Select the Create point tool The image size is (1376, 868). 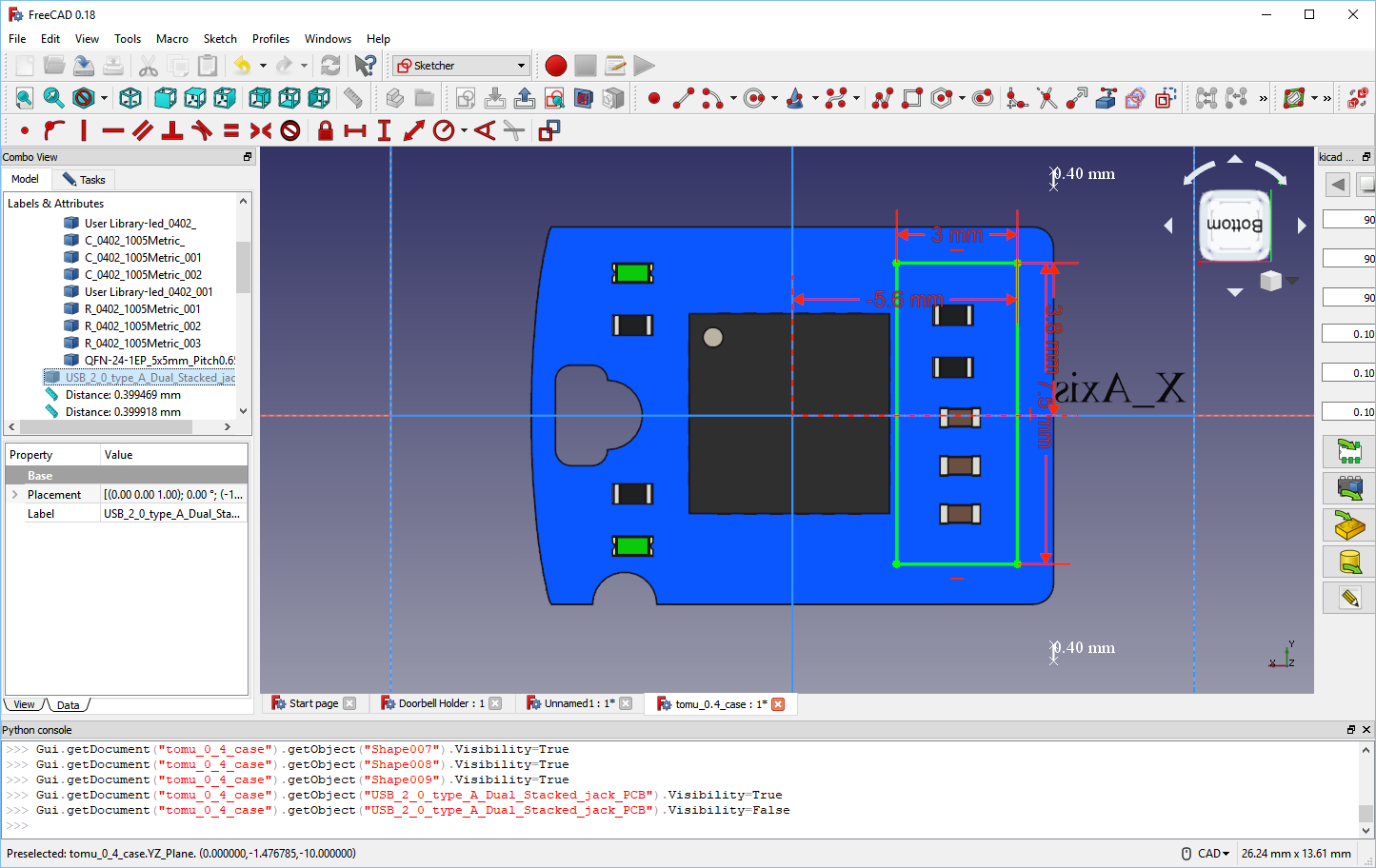(653, 97)
